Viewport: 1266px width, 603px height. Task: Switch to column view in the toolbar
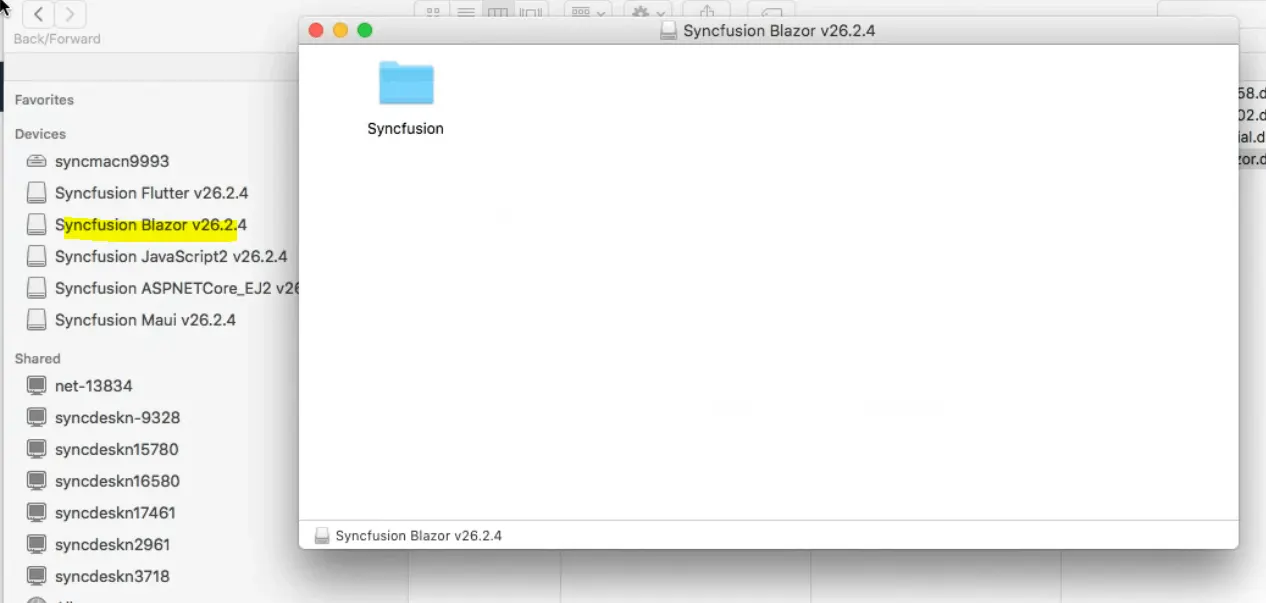click(497, 11)
